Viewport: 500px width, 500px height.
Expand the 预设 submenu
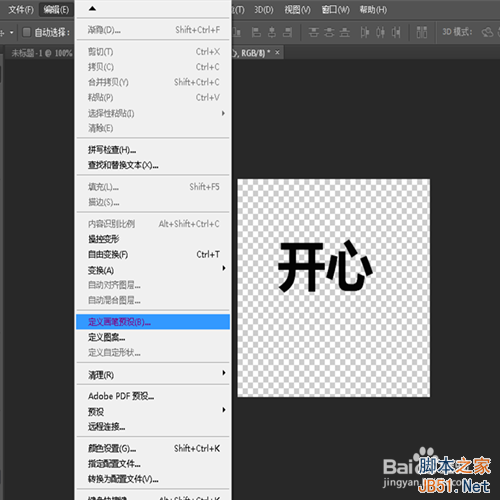pyautogui.click(x=224, y=410)
